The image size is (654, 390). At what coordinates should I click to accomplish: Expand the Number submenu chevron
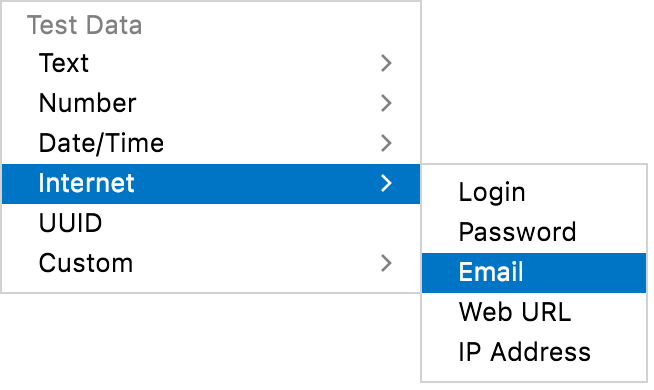[x=386, y=103]
